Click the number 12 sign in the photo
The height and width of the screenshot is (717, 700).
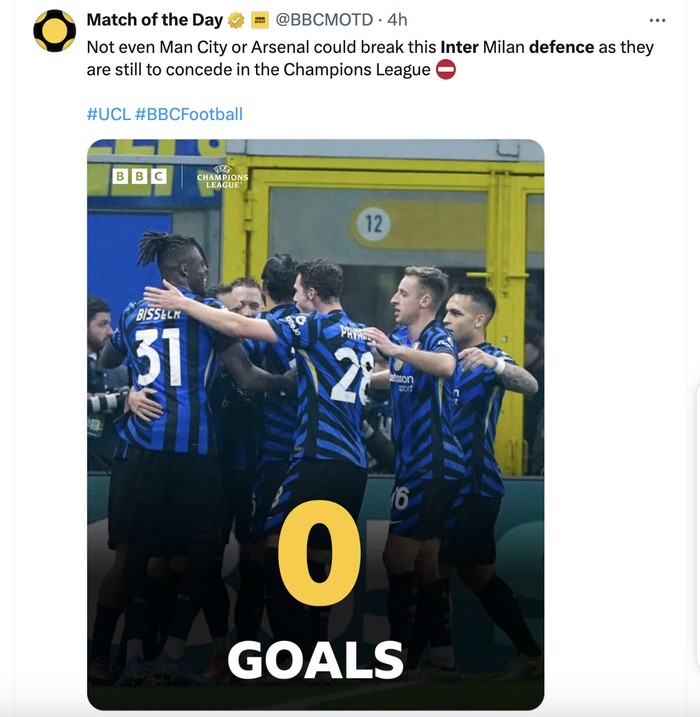click(374, 224)
